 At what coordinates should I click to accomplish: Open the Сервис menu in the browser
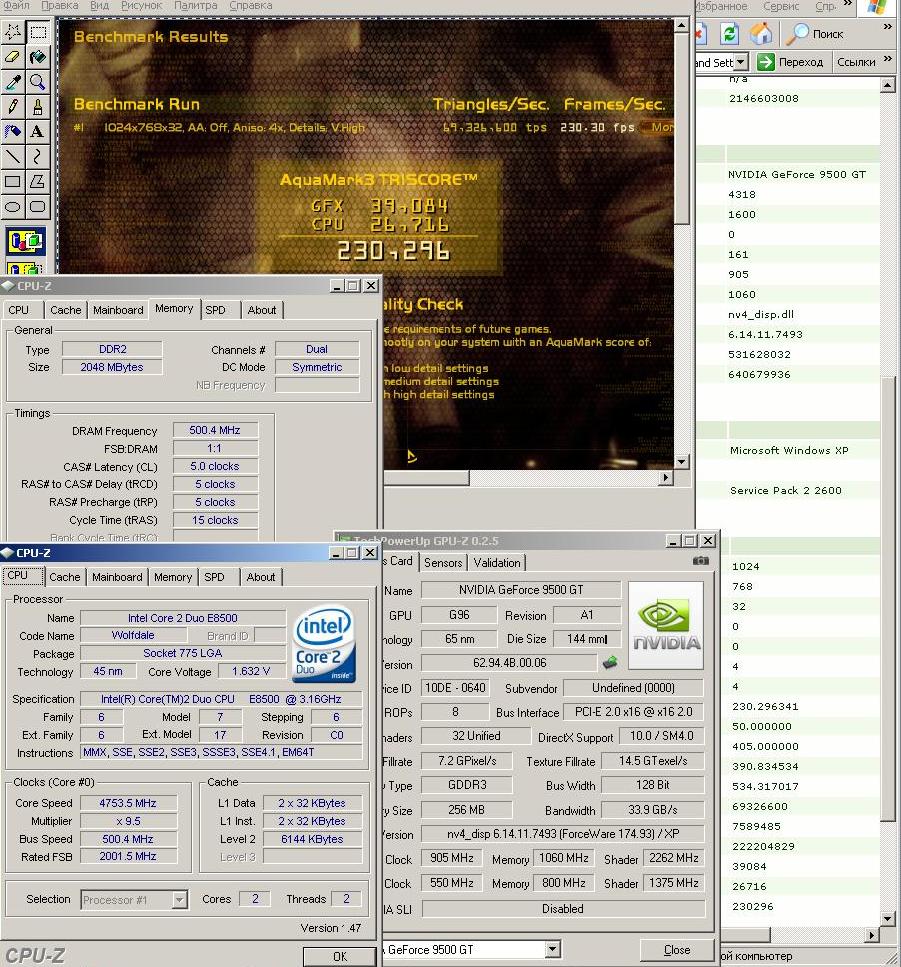781,6
